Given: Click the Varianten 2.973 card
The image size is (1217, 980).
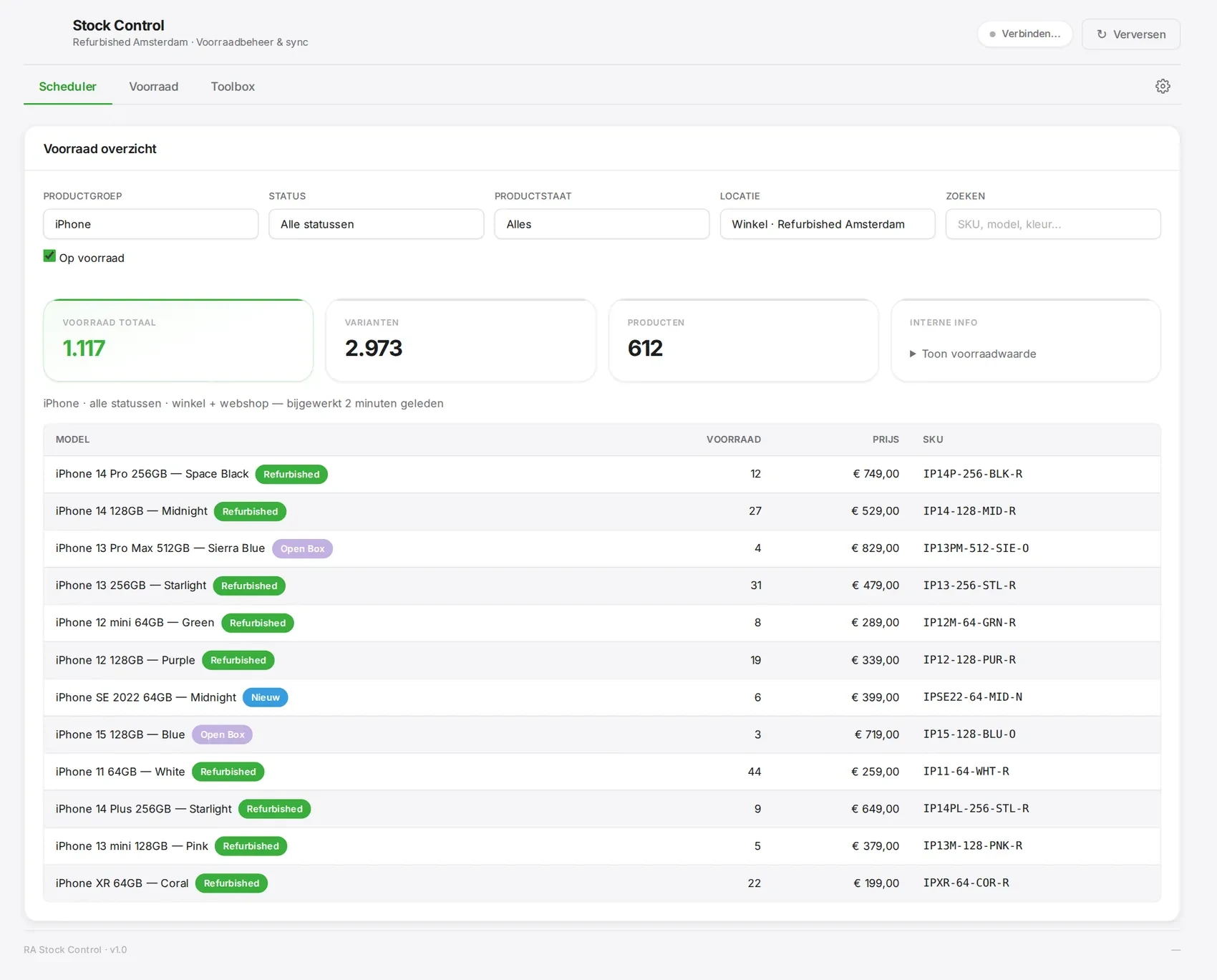Looking at the screenshot, I should point(460,341).
